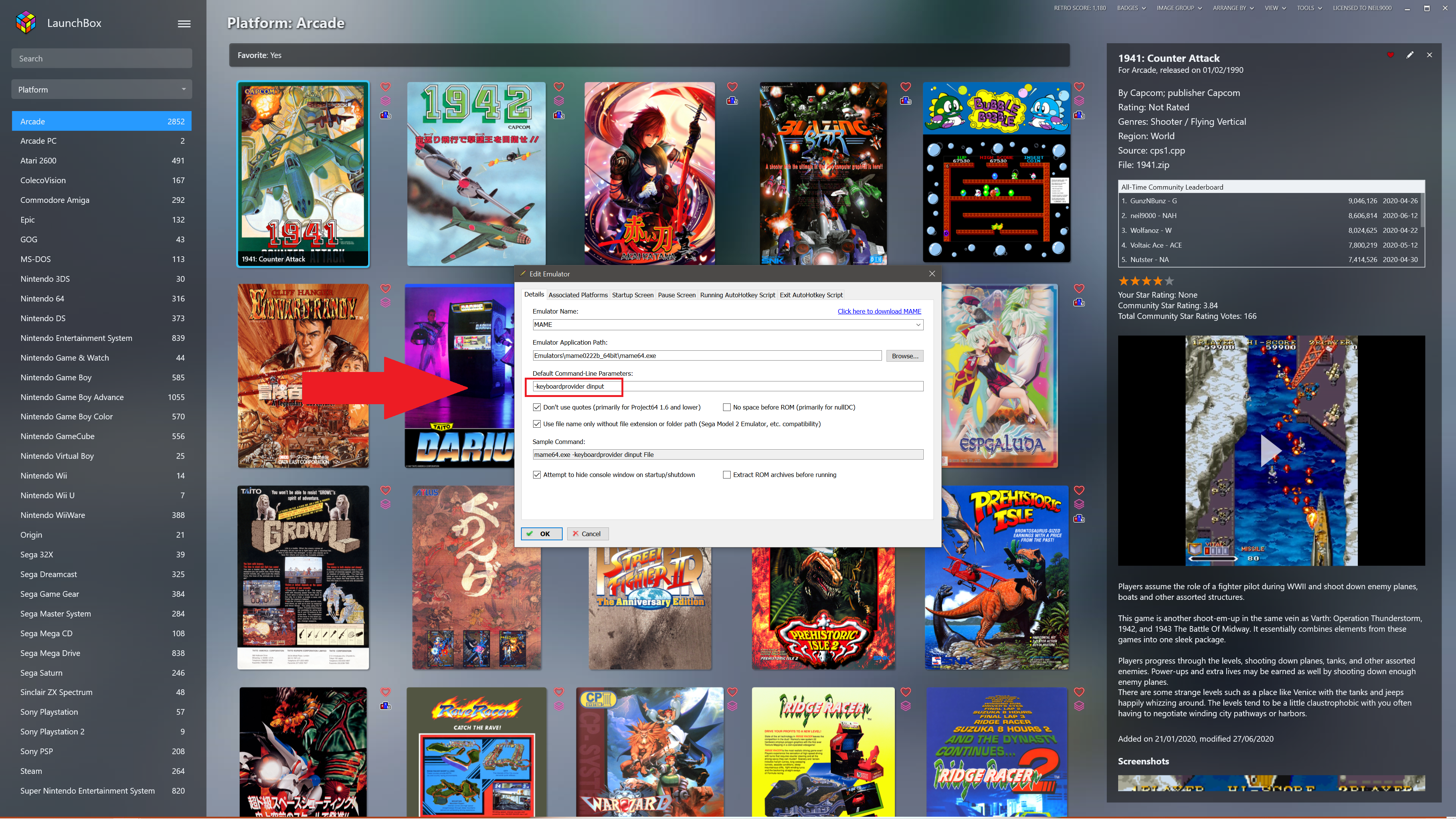Click the controller badge beside Akai Katana cover

(733, 101)
